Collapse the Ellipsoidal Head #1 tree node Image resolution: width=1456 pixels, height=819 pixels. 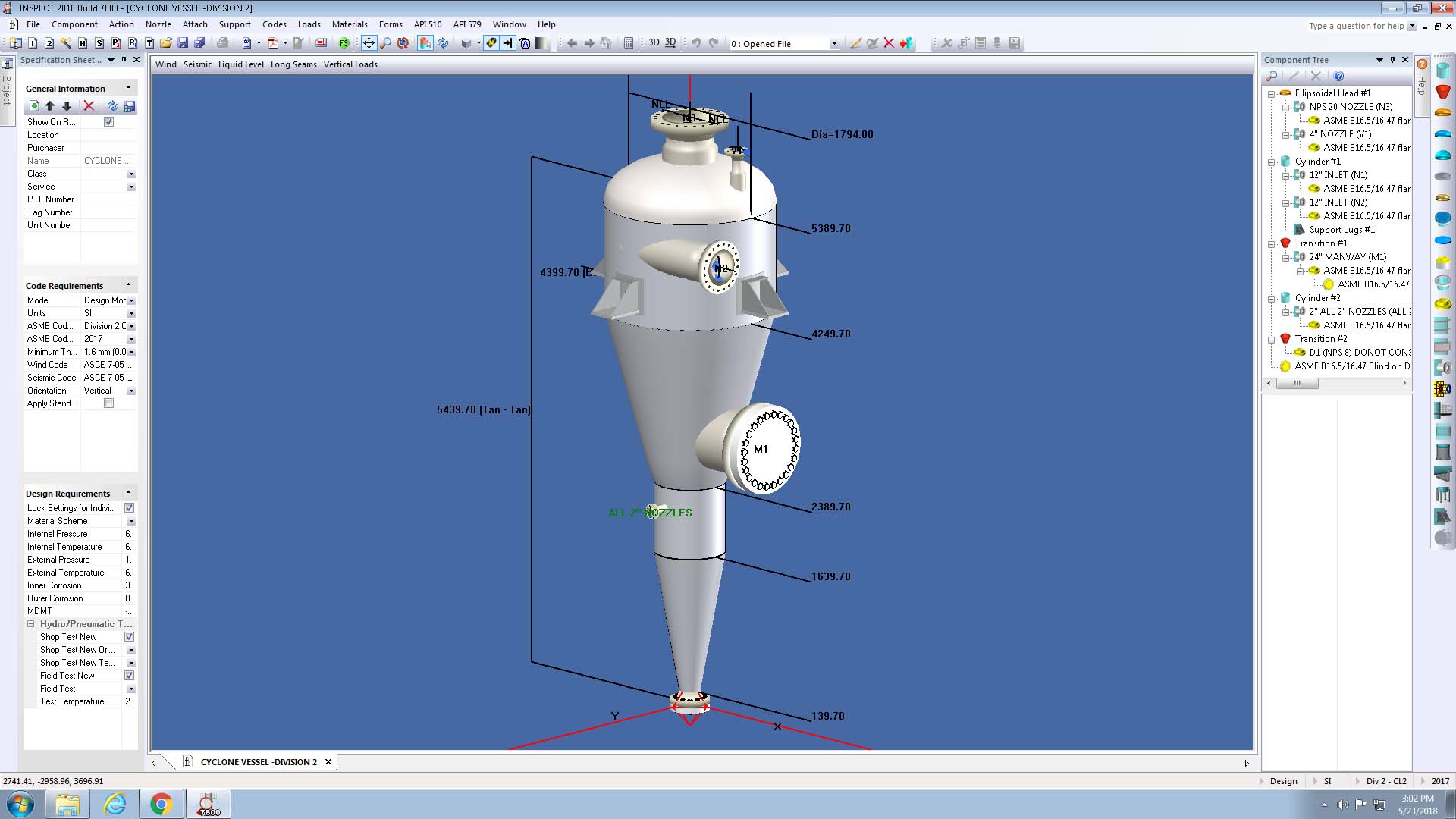pos(1272,93)
